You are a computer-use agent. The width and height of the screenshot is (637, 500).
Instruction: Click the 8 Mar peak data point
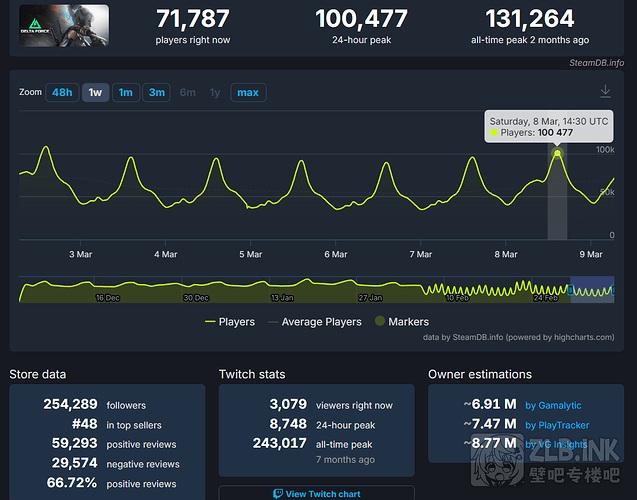[x=558, y=153]
